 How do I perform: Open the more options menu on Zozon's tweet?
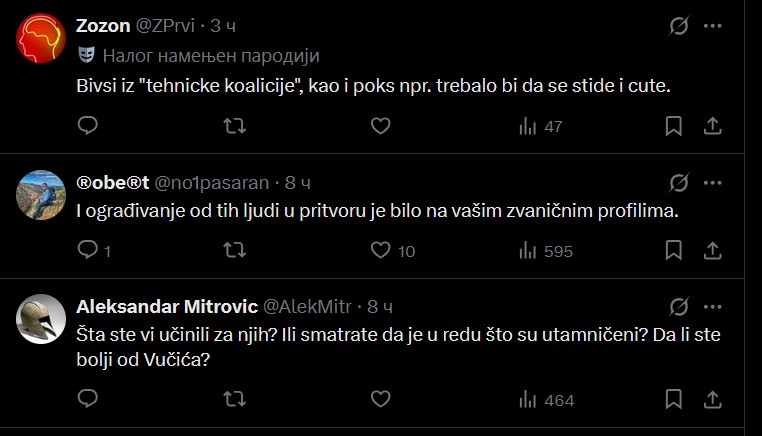coord(712,26)
